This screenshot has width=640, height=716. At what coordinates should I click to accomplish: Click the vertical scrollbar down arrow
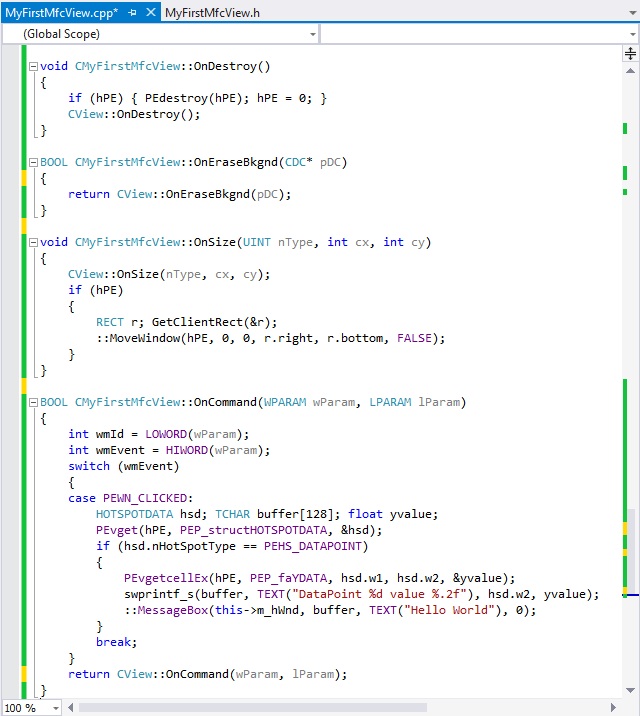pyautogui.click(x=630, y=690)
